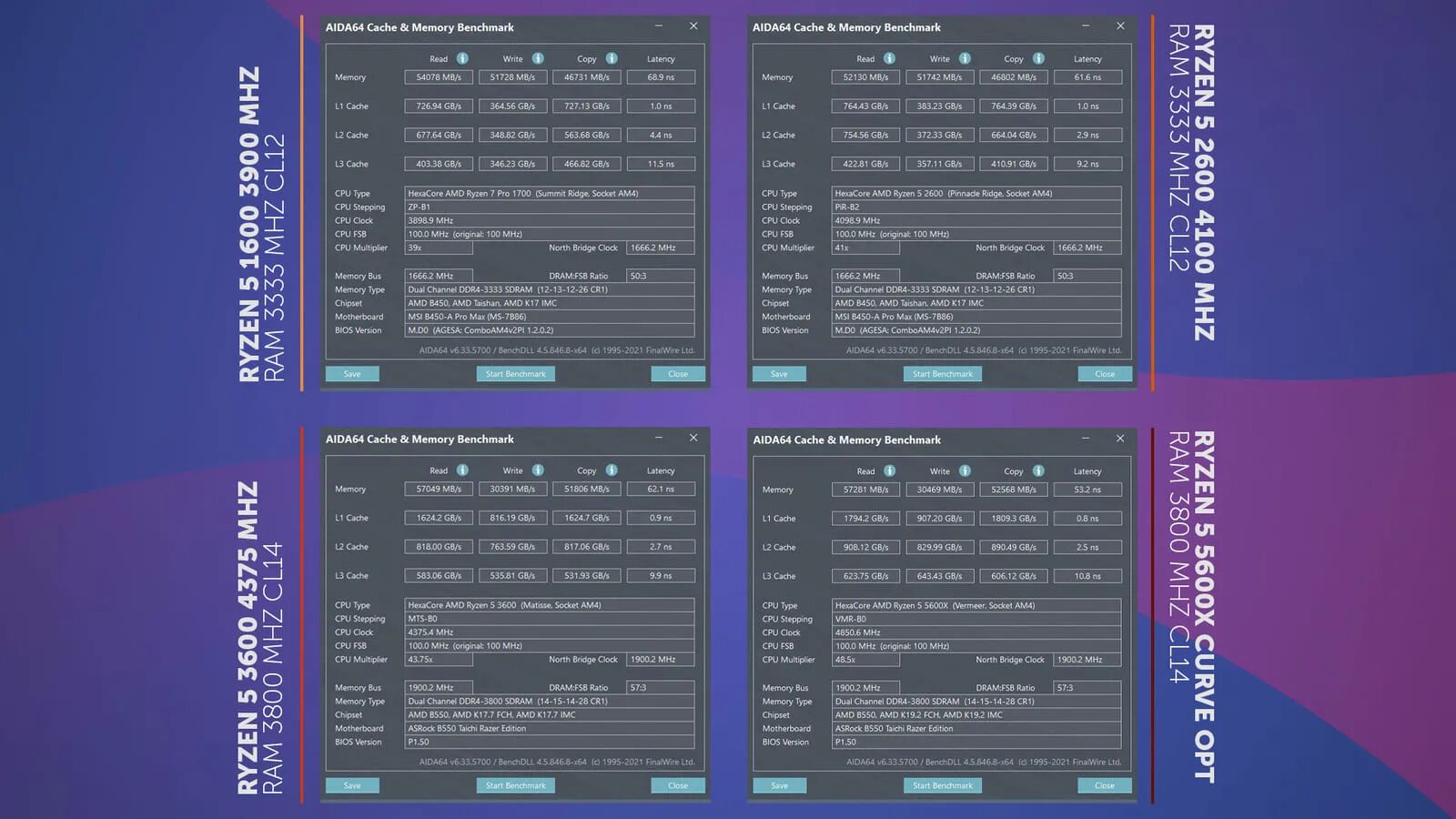Viewport: 1456px width, 819px height.
Task: Click CPU Stepping field showing PiR-B2
Action: click(976, 207)
